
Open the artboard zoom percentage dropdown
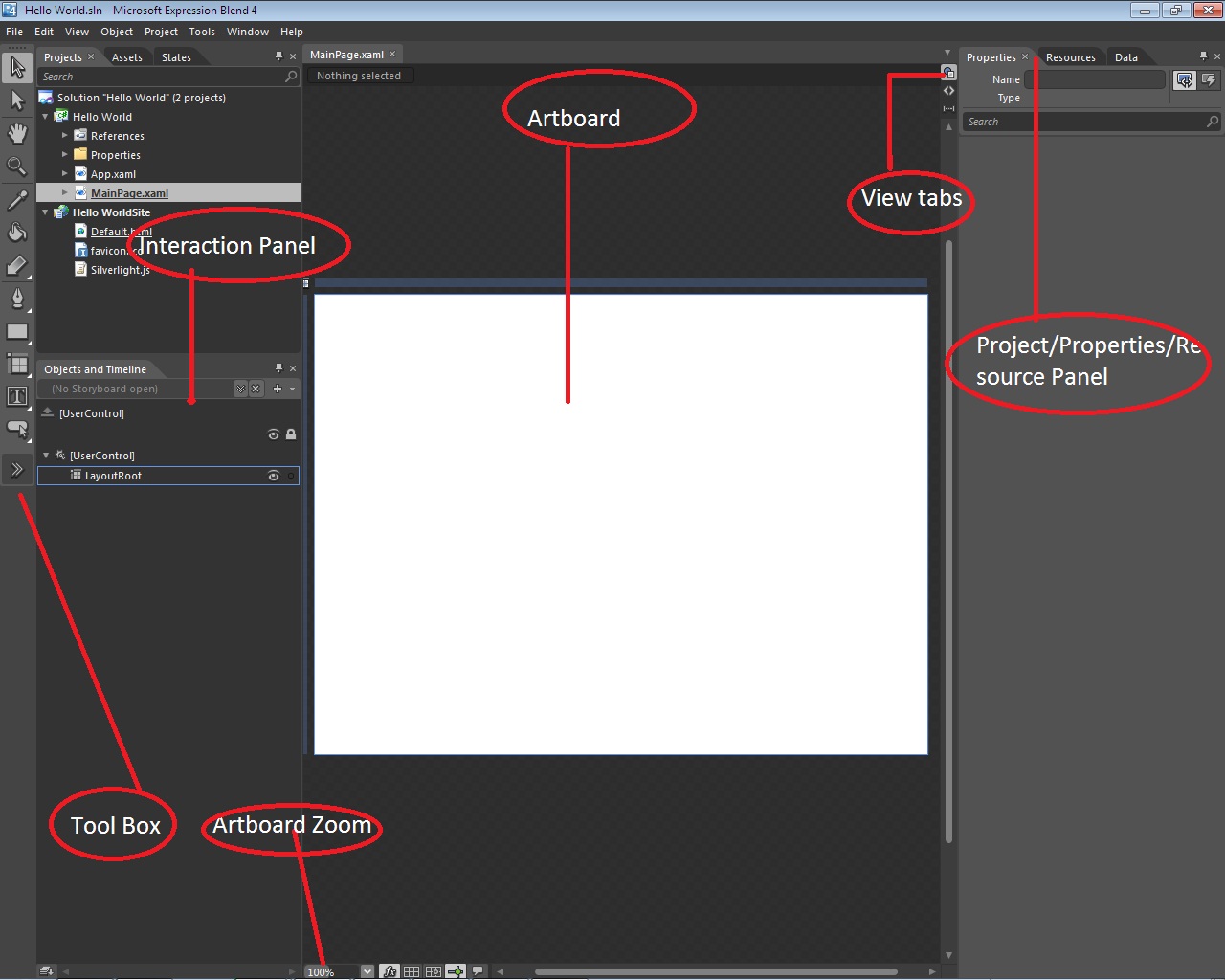367,970
